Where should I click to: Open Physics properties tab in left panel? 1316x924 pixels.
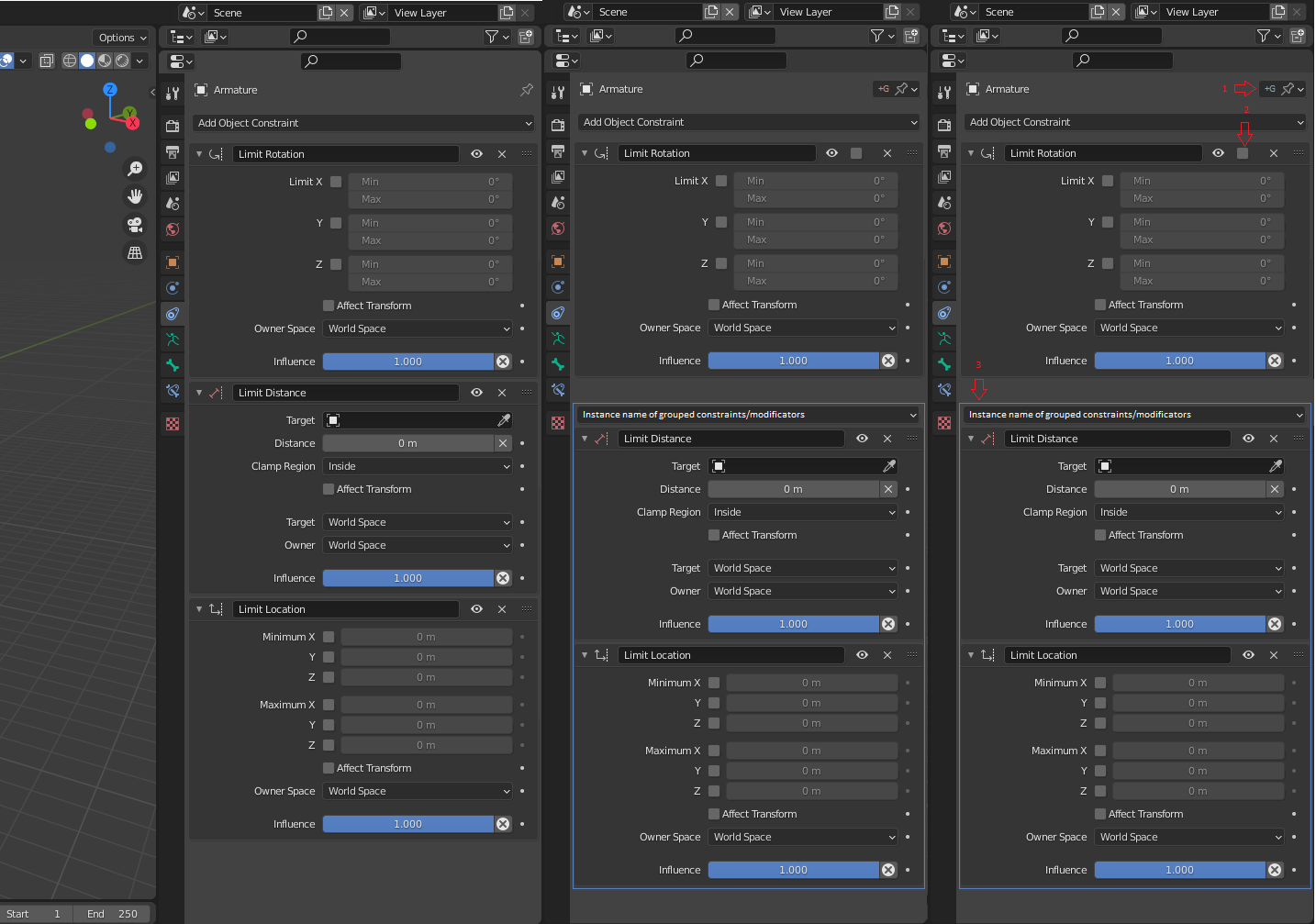click(173, 288)
